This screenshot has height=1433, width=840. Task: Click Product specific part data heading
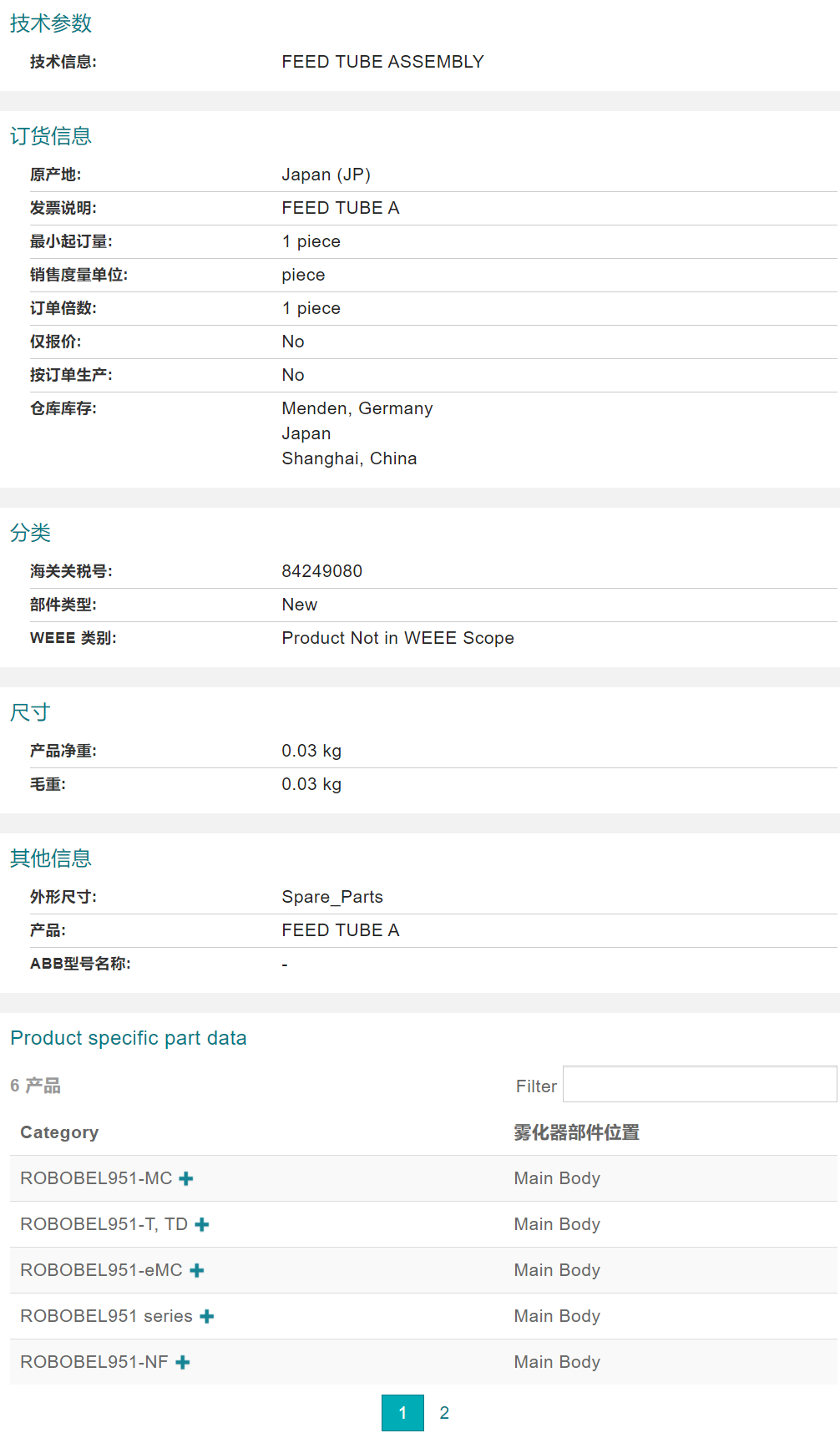(x=129, y=1038)
